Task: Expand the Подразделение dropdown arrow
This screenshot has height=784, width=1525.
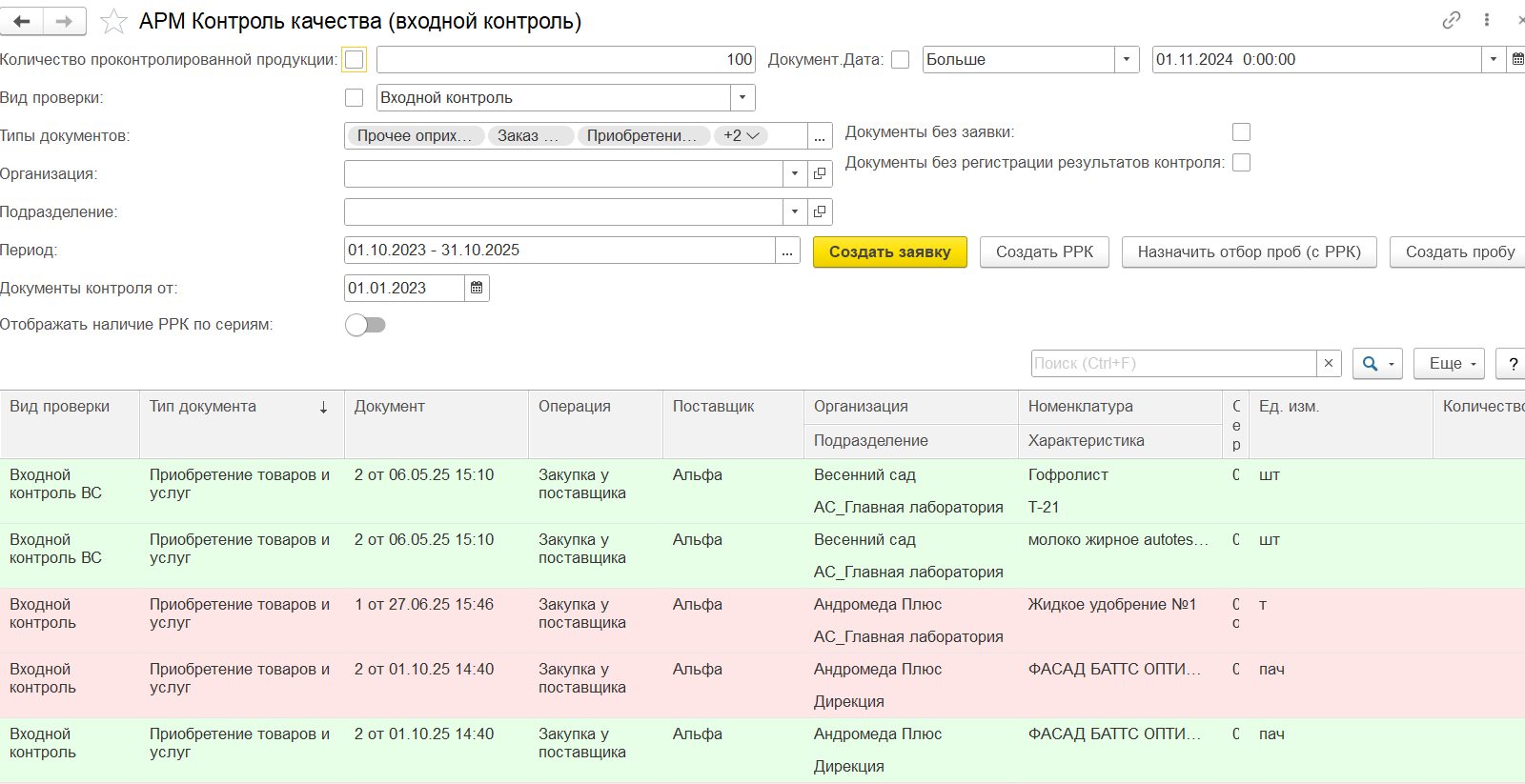Action: (x=795, y=212)
